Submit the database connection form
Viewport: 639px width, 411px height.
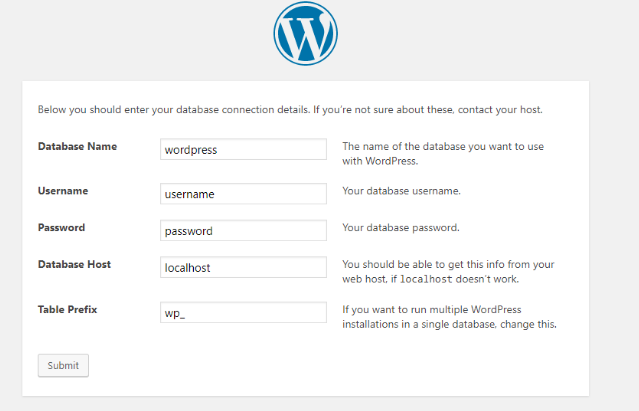pos(63,365)
